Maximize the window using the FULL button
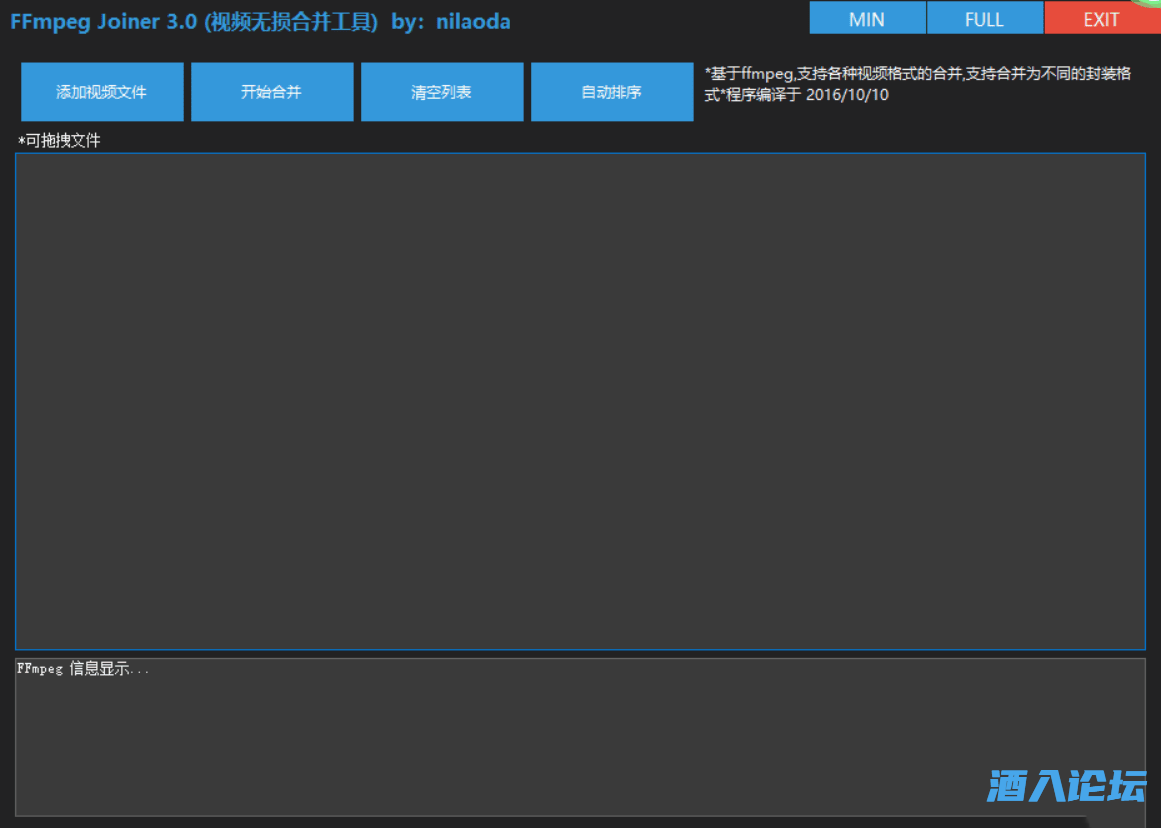 coord(984,19)
